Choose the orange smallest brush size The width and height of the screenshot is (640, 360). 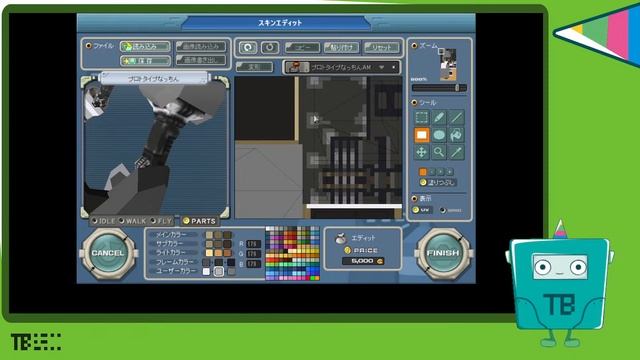point(423,172)
